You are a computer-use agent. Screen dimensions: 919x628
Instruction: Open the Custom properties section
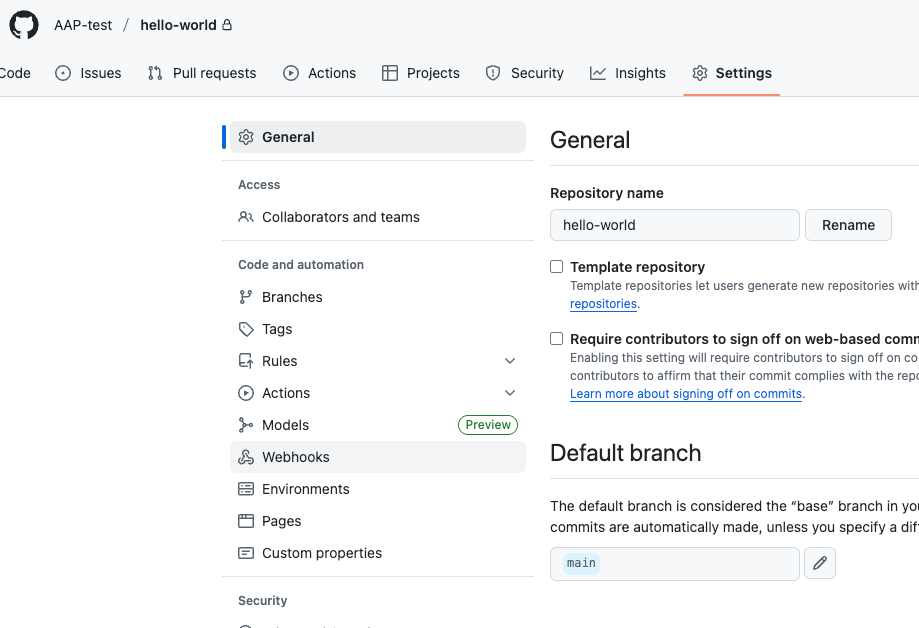click(x=321, y=553)
